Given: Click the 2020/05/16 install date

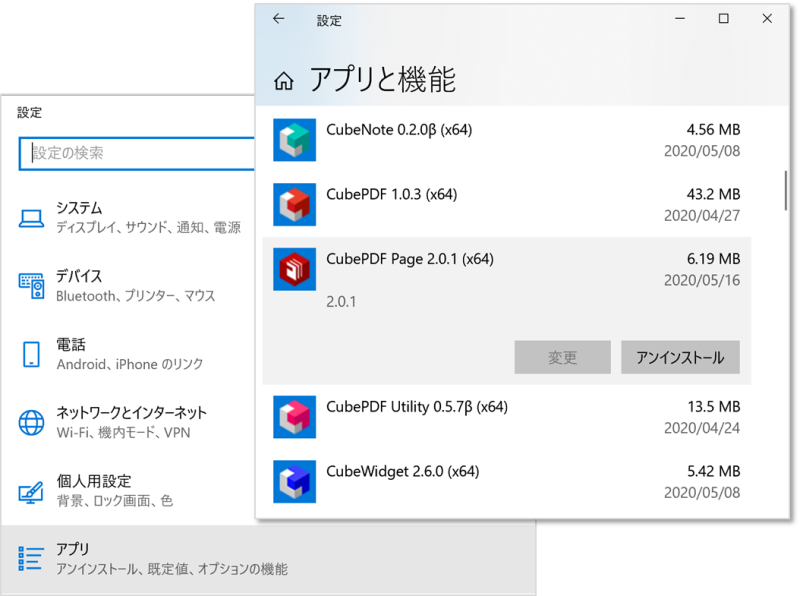Looking at the screenshot, I should pos(702,280).
